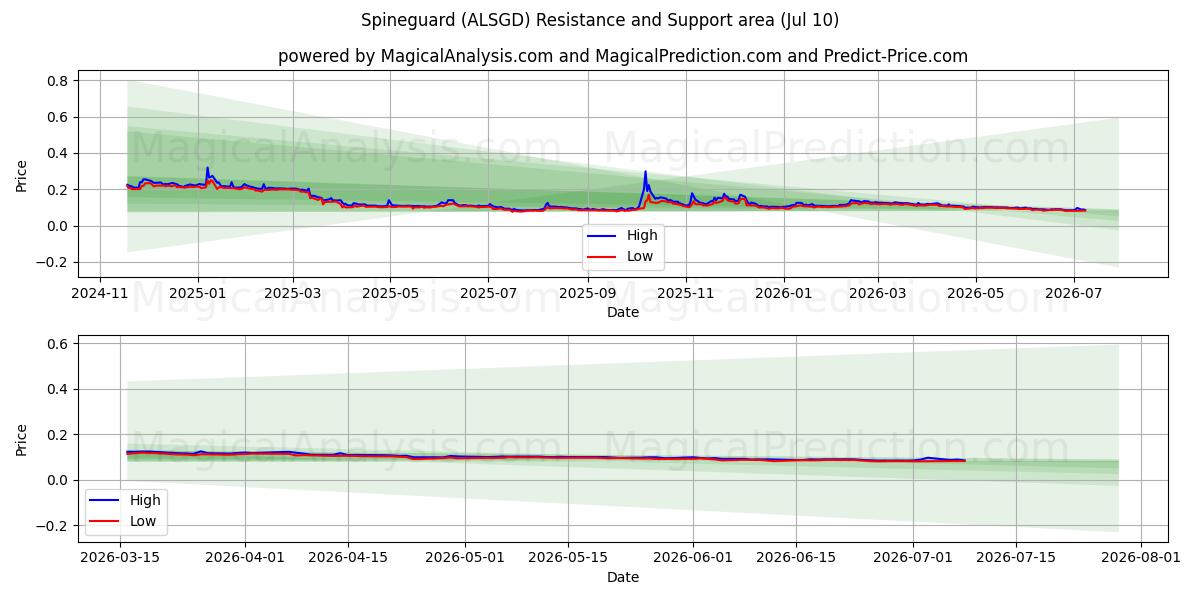Click the upper chart 'Price' axis label
This screenshot has height=600, width=1200.
click(x=22, y=174)
